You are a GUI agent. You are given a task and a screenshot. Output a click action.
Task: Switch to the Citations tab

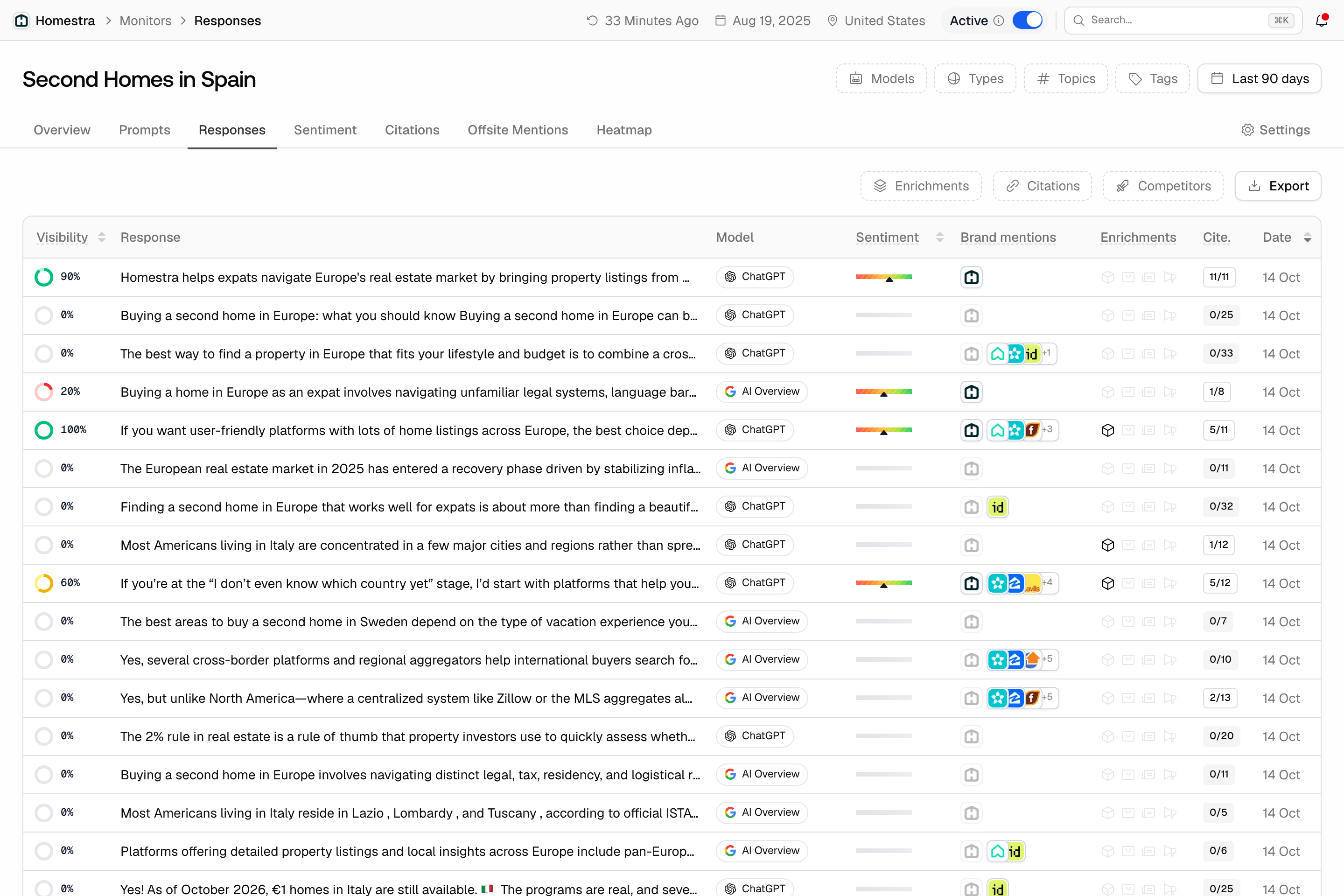click(412, 130)
